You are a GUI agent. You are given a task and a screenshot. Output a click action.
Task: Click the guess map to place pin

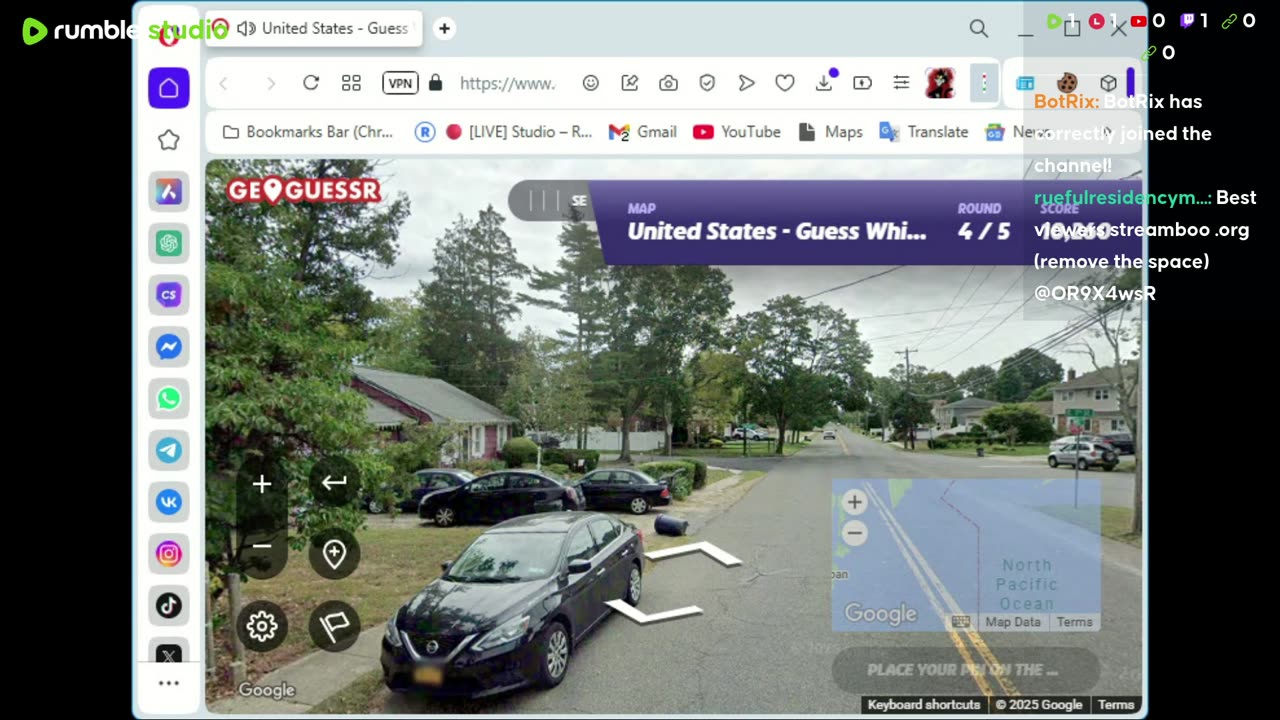point(966,555)
